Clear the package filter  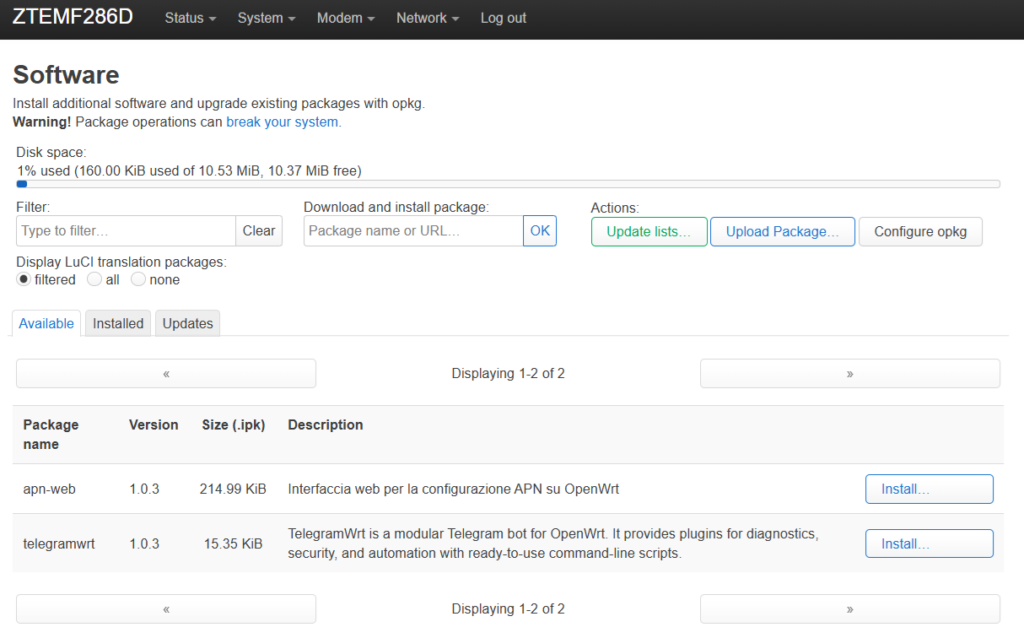[259, 231]
